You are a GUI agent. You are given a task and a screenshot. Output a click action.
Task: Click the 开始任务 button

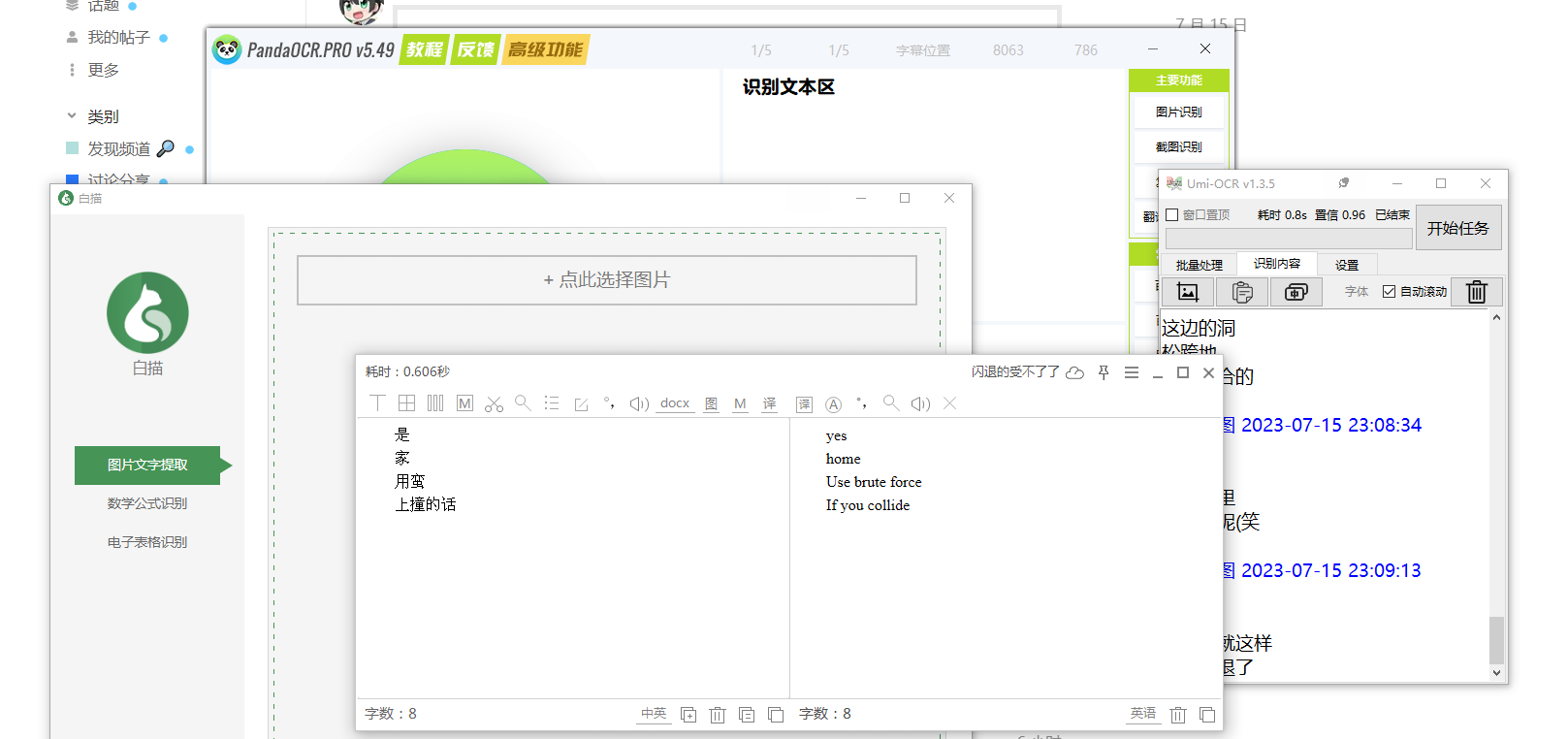click(x=1457, y=228)
